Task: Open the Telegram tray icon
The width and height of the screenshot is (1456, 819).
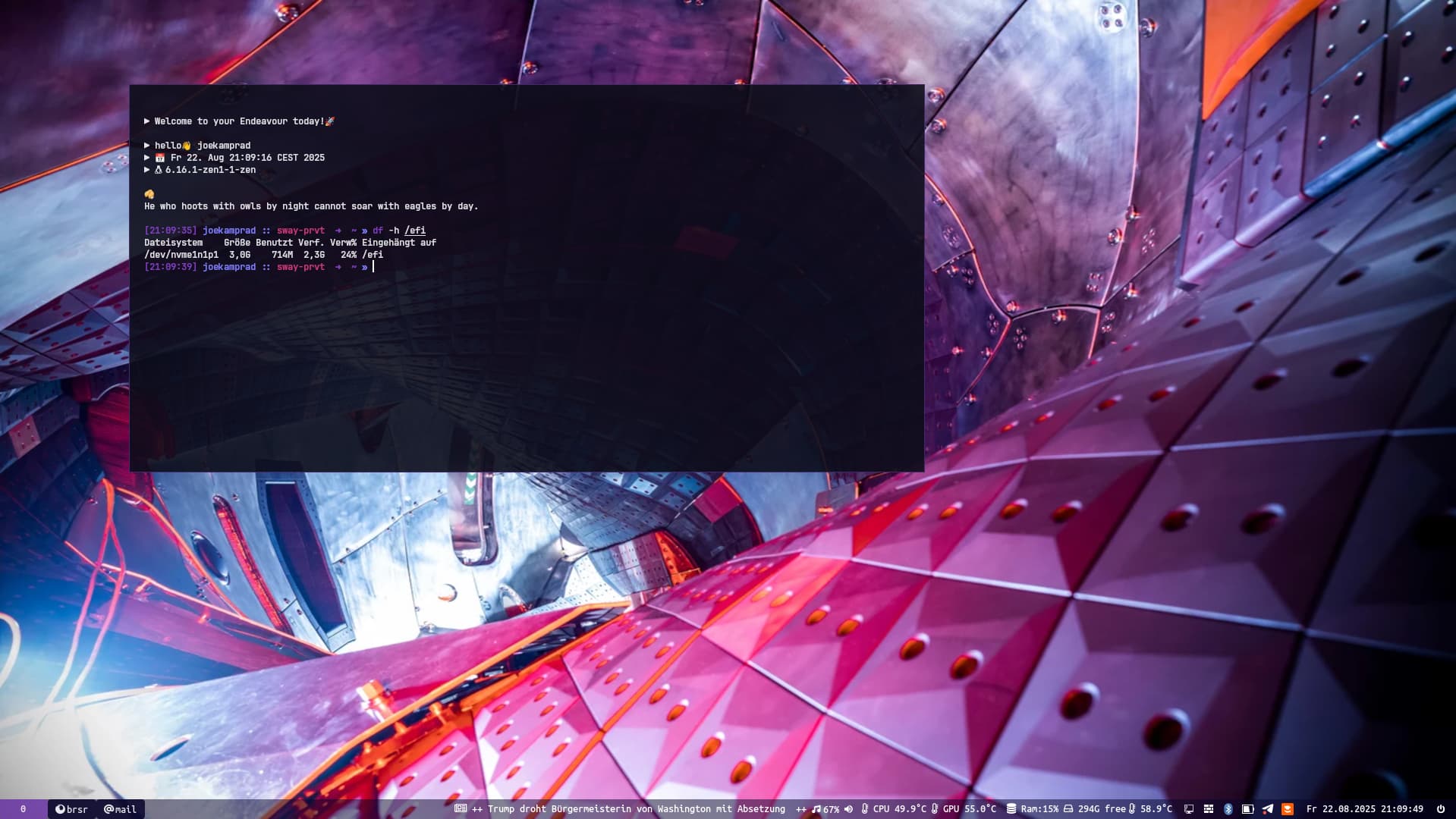Action: pos(1267,809)
